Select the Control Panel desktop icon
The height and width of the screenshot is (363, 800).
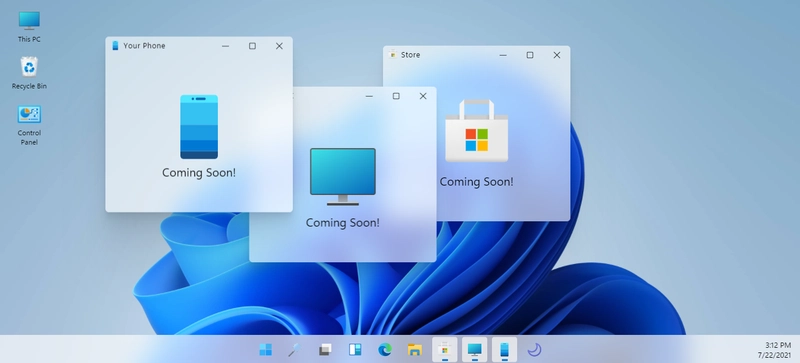(x=29, y=125)
